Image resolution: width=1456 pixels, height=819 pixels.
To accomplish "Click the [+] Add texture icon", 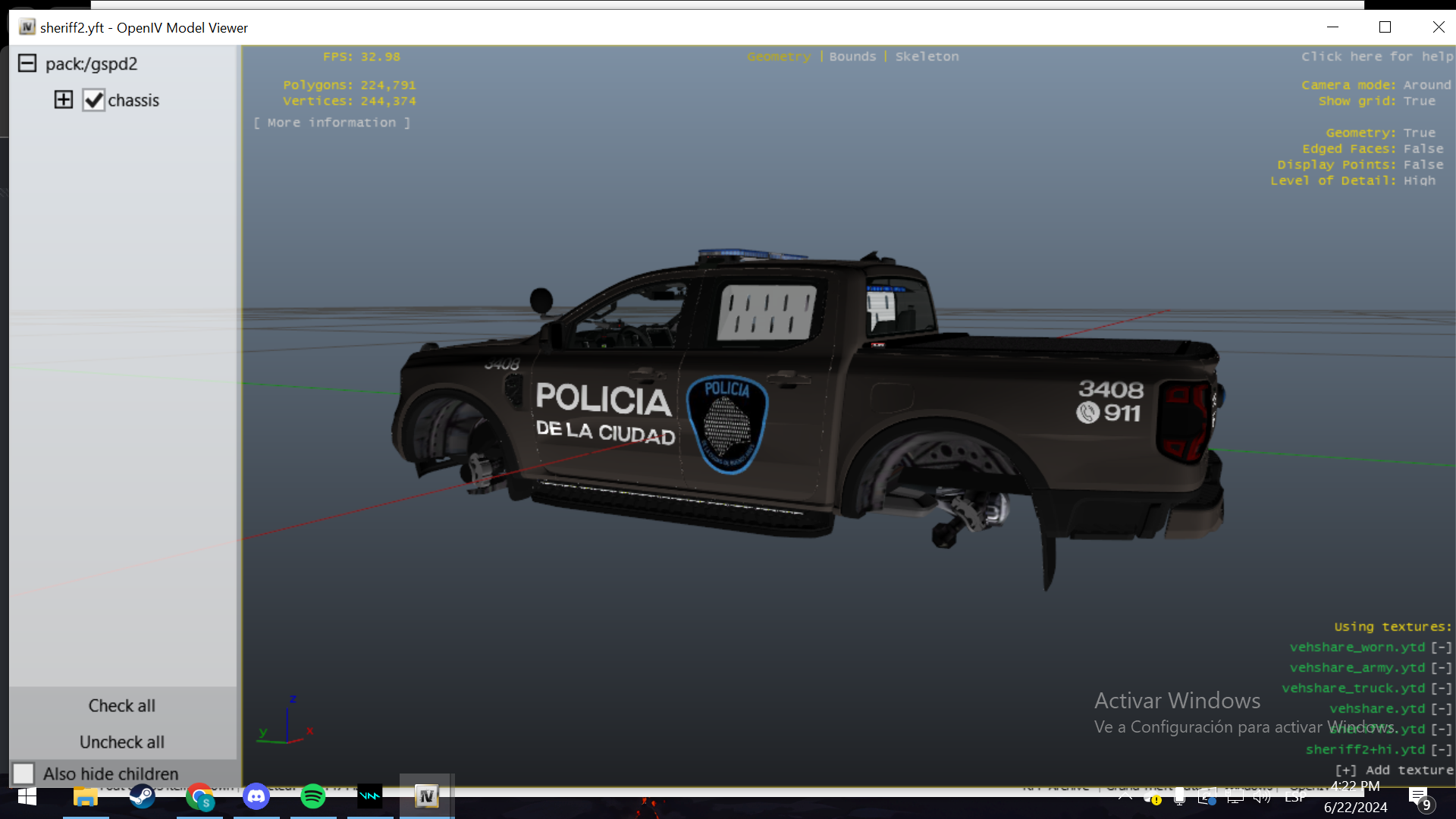I will pyautogui.click(x=1346, y=770).
